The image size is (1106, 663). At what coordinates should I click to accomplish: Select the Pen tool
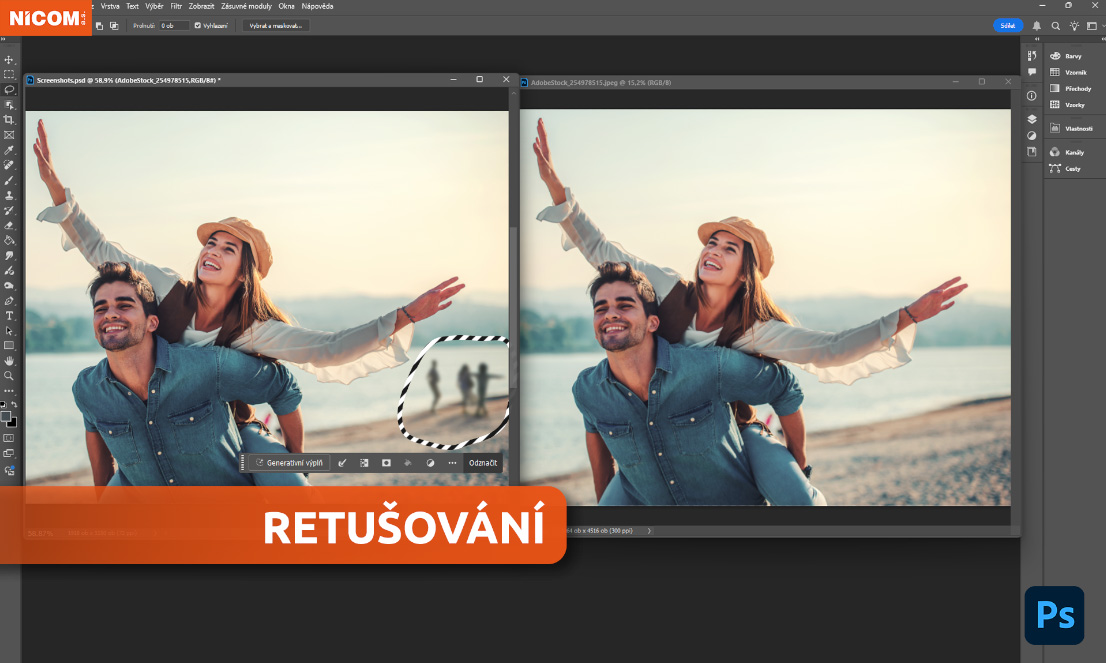[x=9, y=301]
